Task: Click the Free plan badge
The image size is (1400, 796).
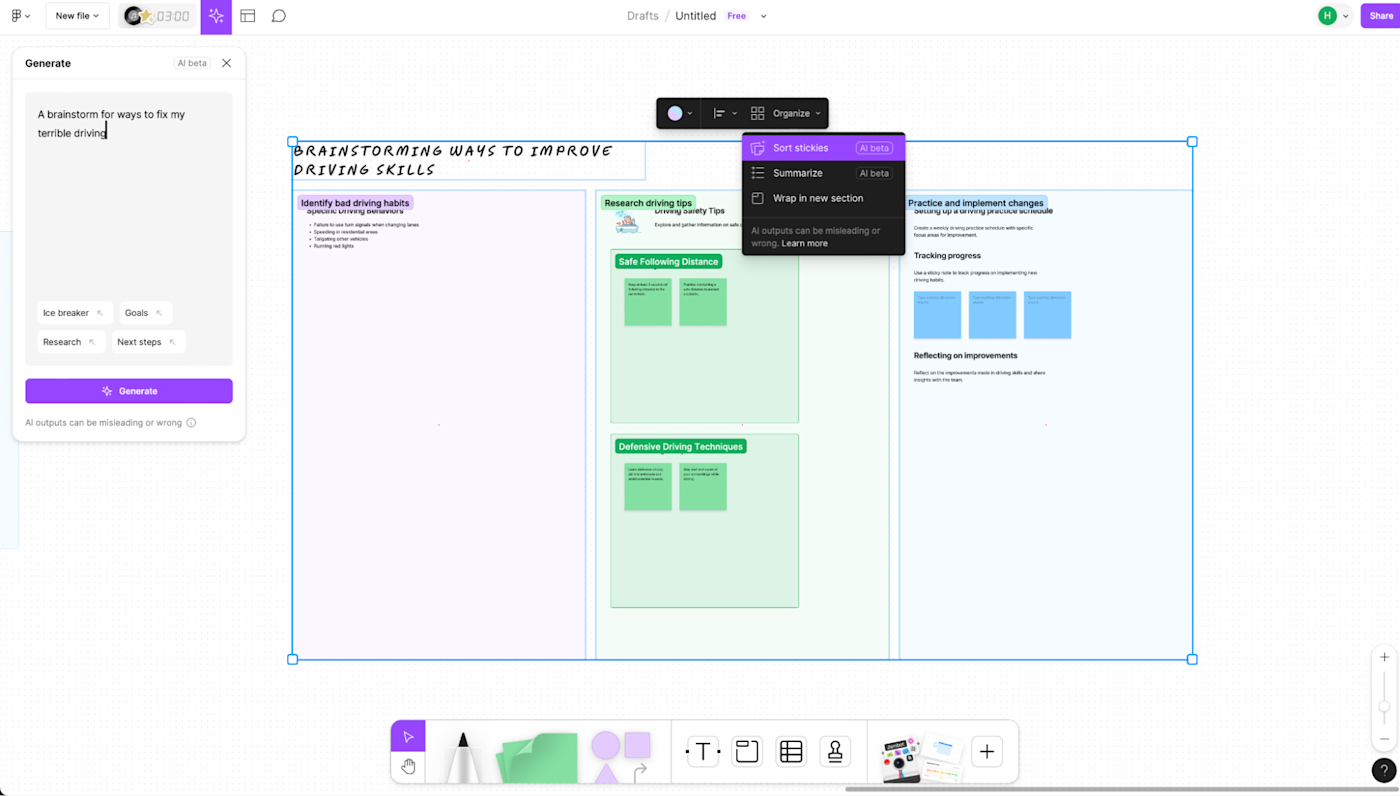Action: (737, 16)
